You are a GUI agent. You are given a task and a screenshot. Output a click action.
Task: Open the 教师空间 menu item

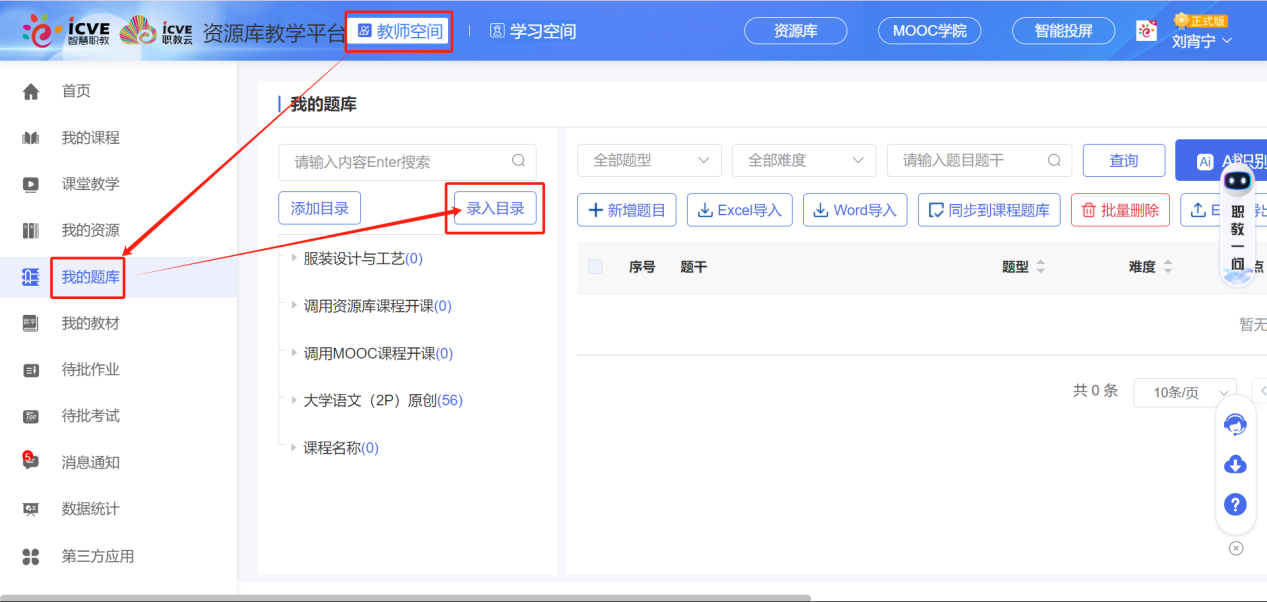(x=399, y=30)
